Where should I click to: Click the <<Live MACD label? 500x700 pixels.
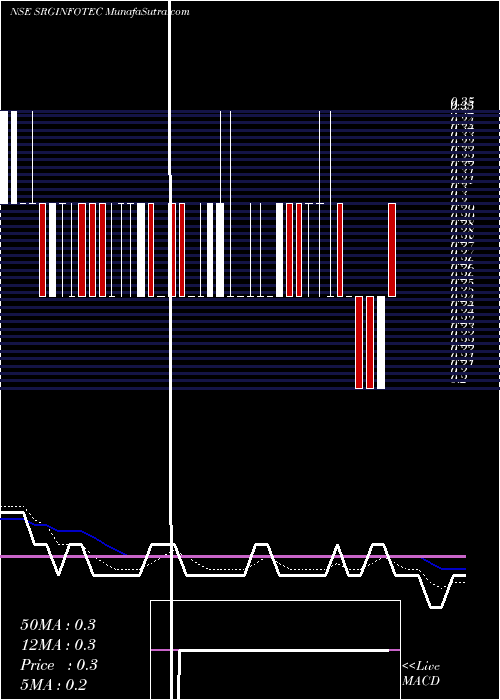pyautogui.click(x=421, y=674)
